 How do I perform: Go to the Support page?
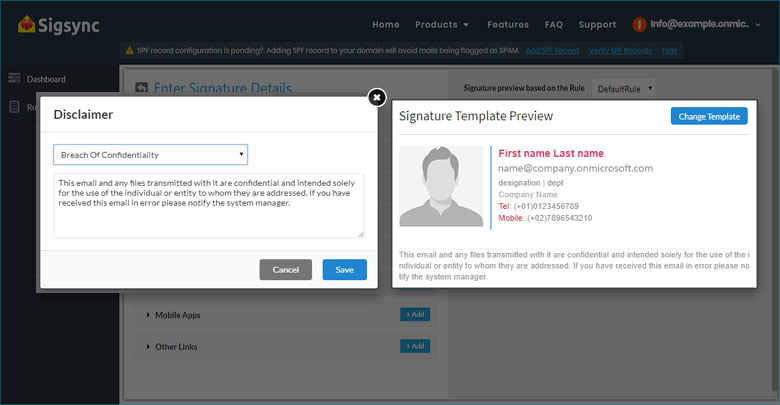click(597, 24)
